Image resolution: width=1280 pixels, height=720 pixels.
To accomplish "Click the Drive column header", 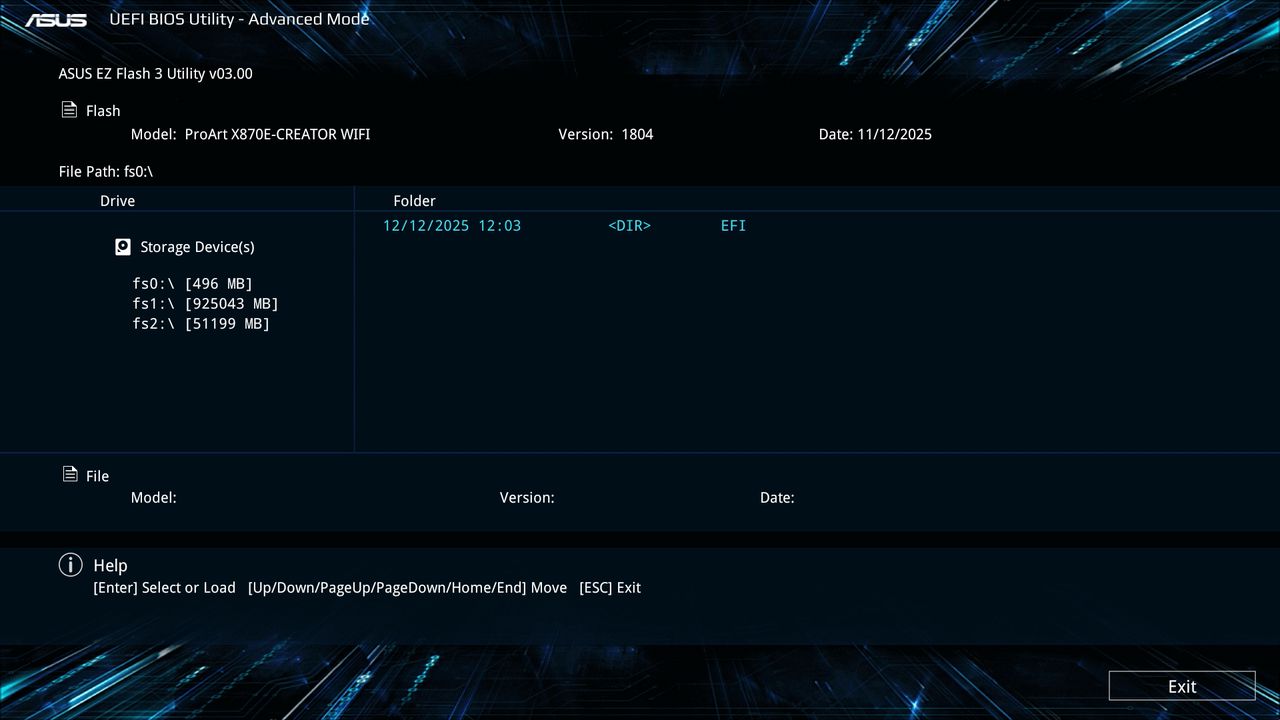I will coord(117,200).
